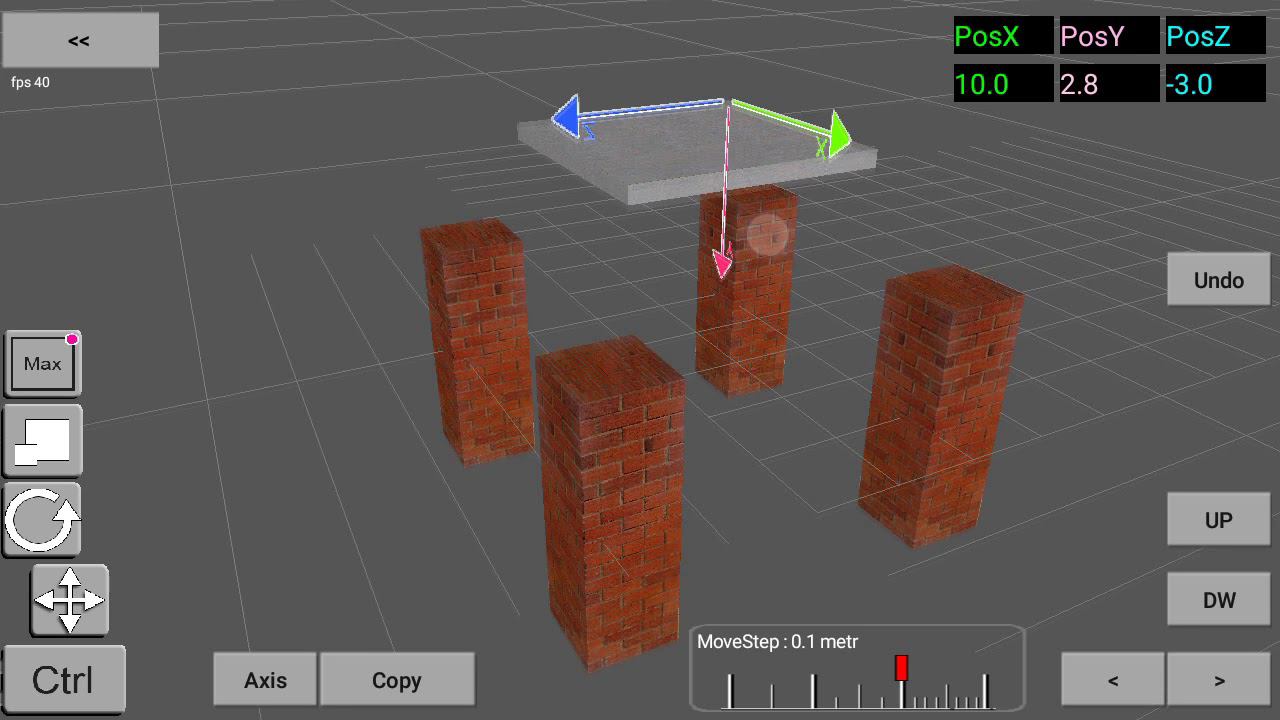Select the left brick pillar

[x=477, y=340]
